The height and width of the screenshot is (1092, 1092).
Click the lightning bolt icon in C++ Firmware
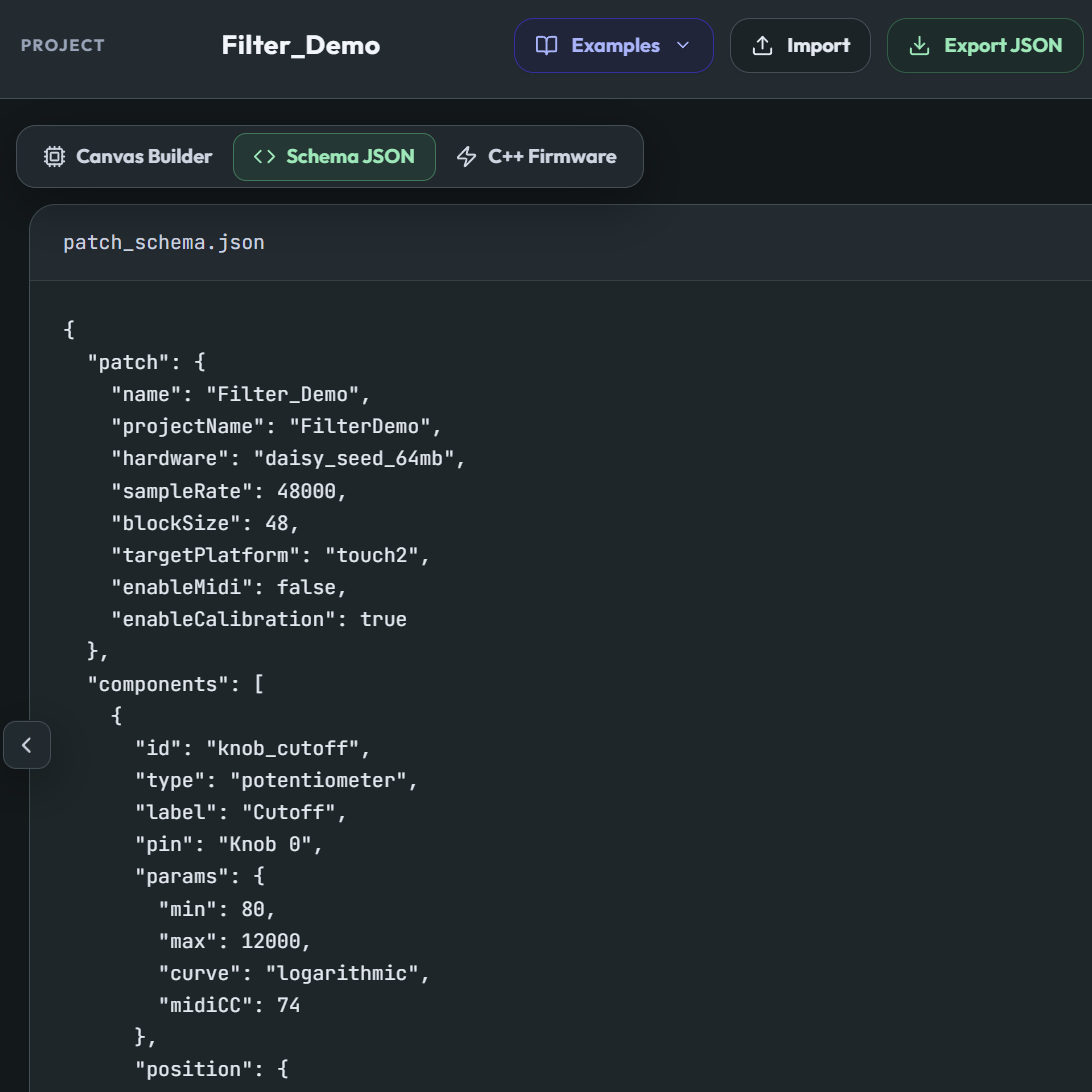pos(467,157)
